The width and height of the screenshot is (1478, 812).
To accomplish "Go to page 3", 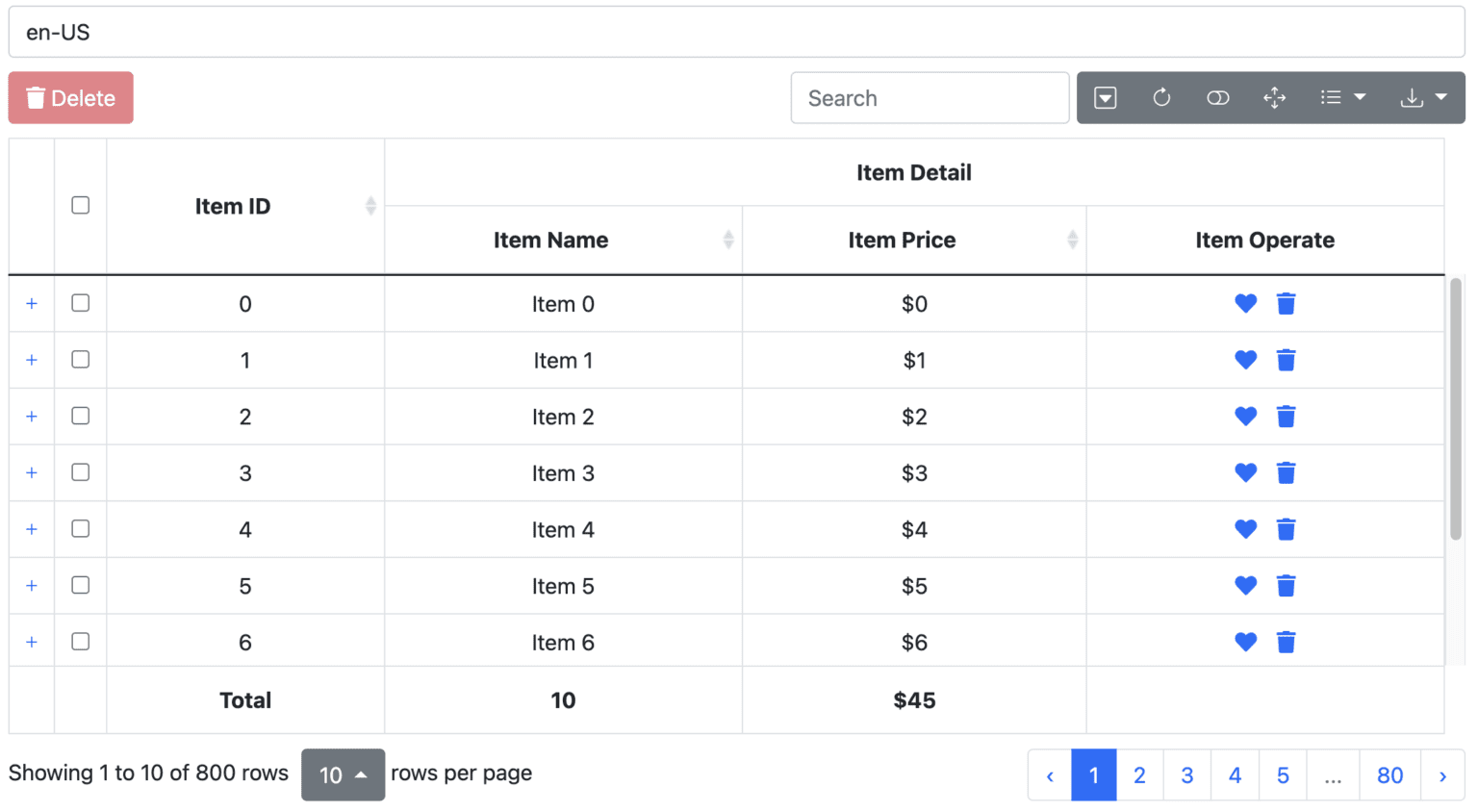I will (1186, 775).
